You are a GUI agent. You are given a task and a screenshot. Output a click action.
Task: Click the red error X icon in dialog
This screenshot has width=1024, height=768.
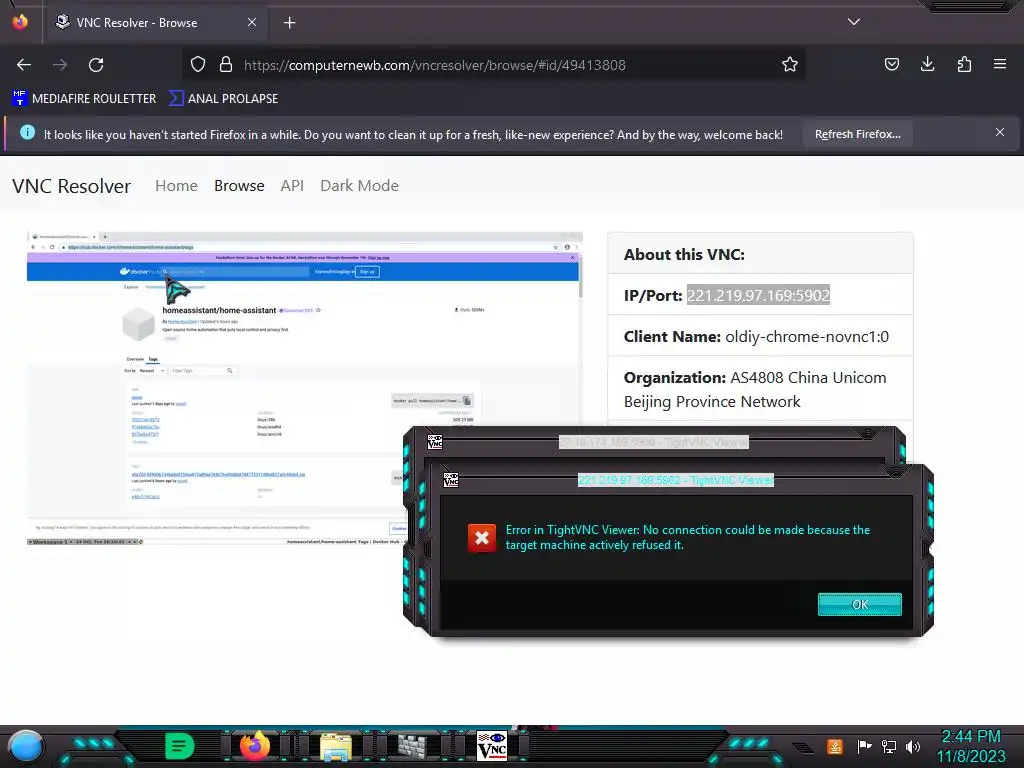coord(482,537)
